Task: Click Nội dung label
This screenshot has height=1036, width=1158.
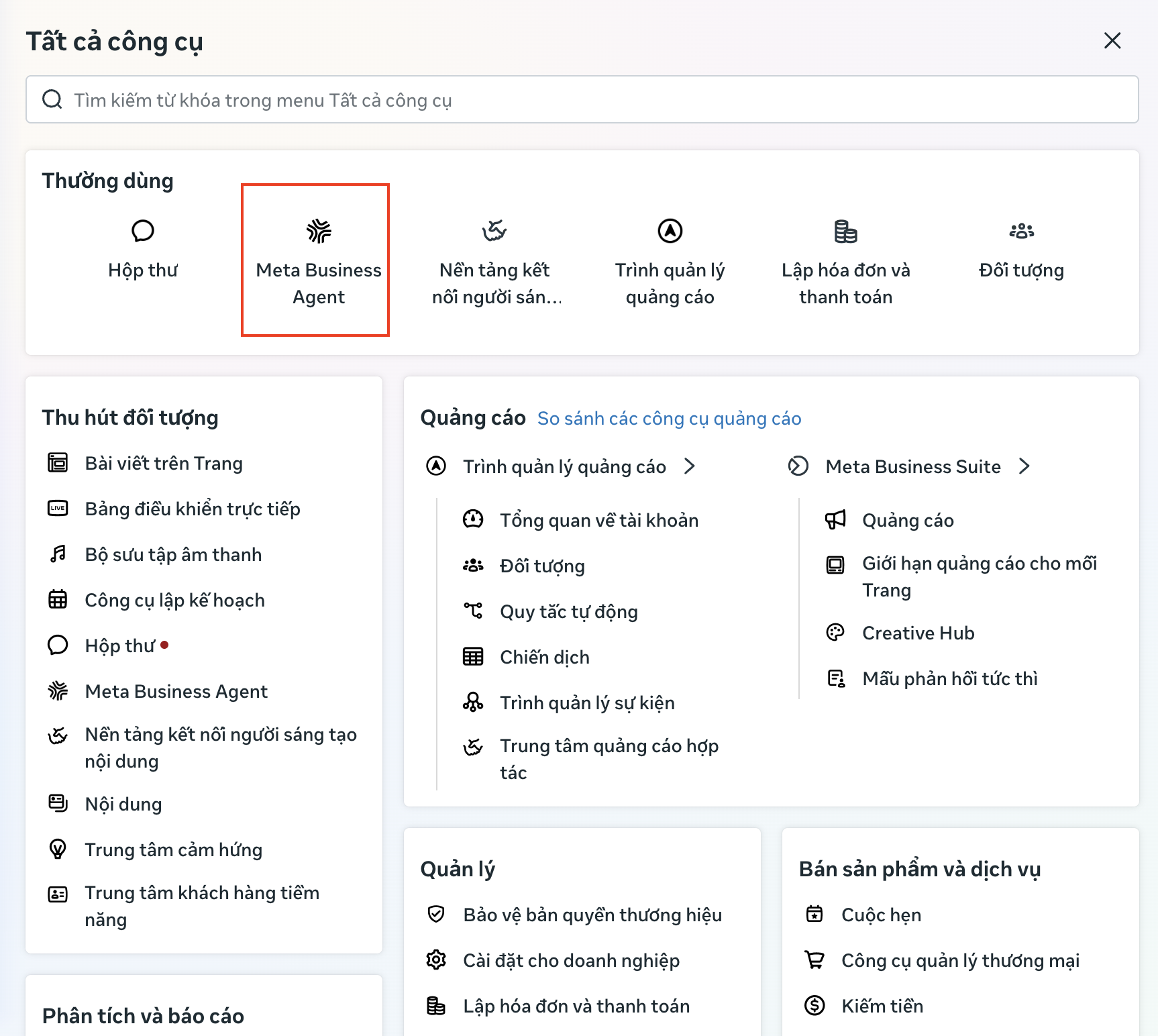Action: coord(123,804)
